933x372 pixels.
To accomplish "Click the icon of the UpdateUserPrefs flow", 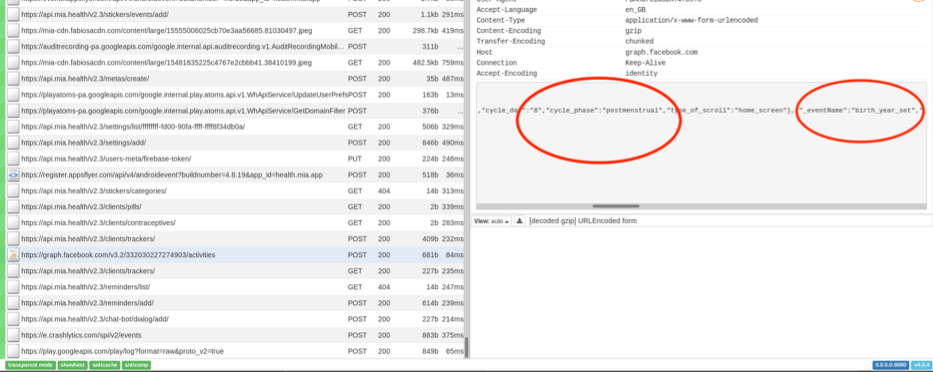I will (13, 95).
